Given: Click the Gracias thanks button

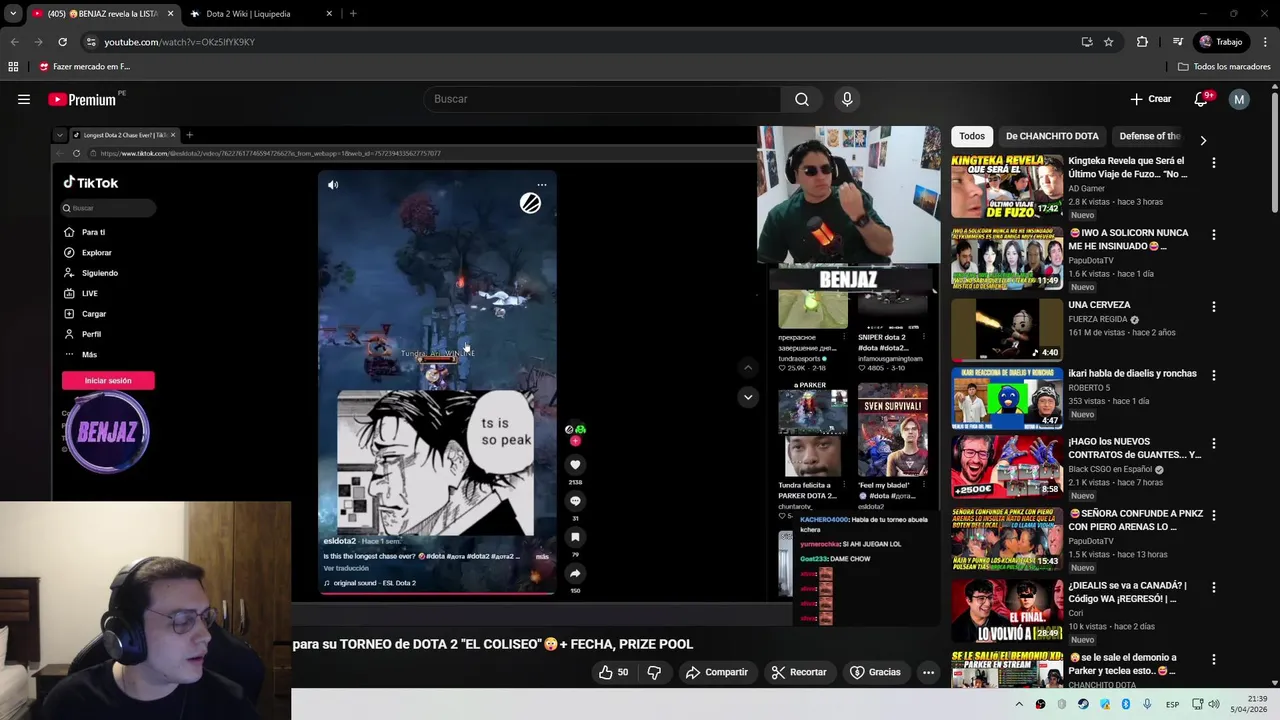Looking at the screenshot, I should (875, 672).
